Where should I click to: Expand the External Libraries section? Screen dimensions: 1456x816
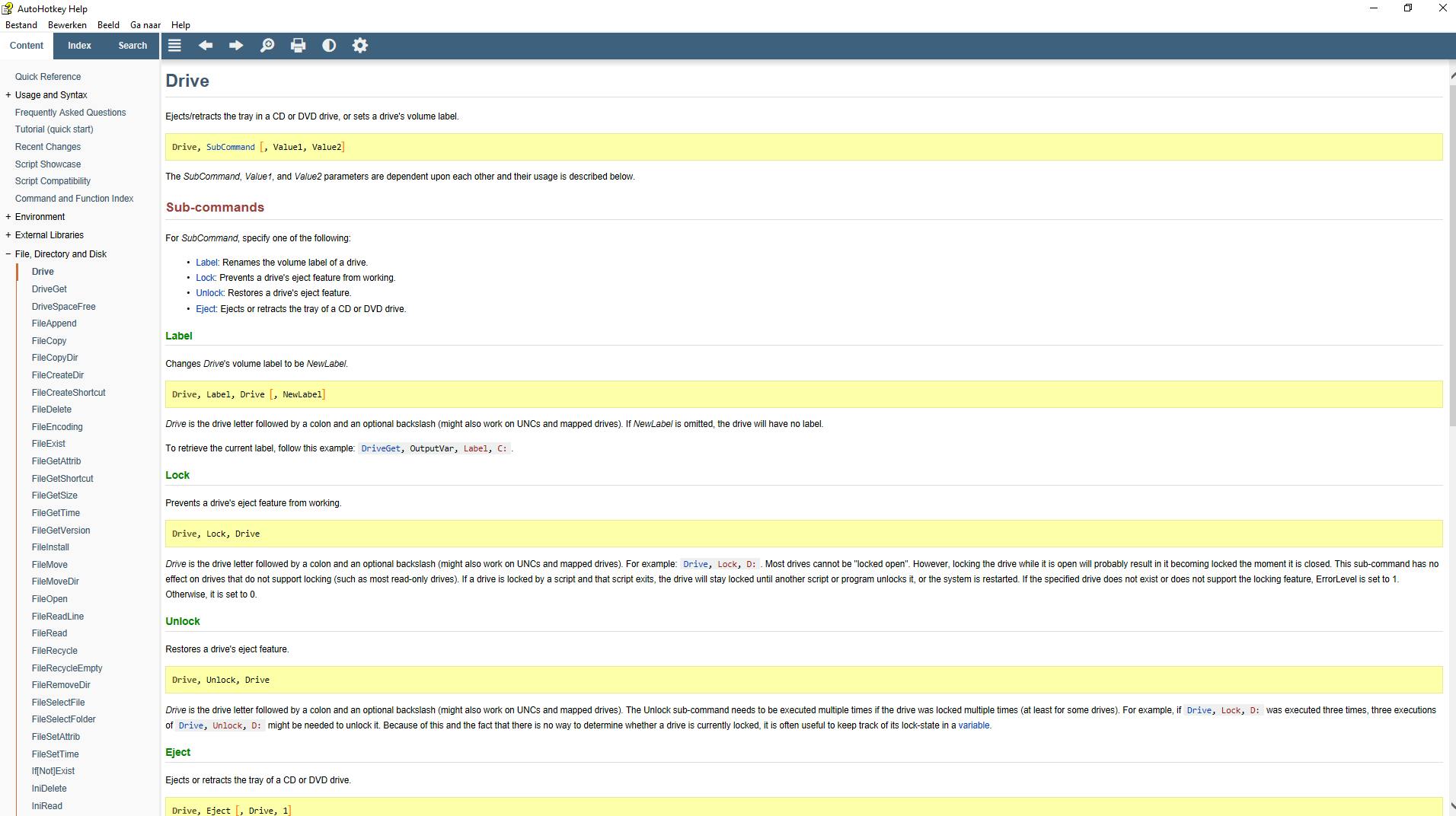(8, 235)
